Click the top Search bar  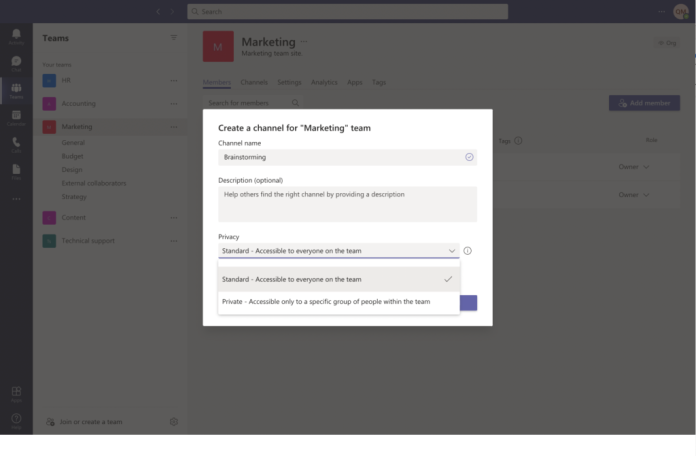(348, 12)
